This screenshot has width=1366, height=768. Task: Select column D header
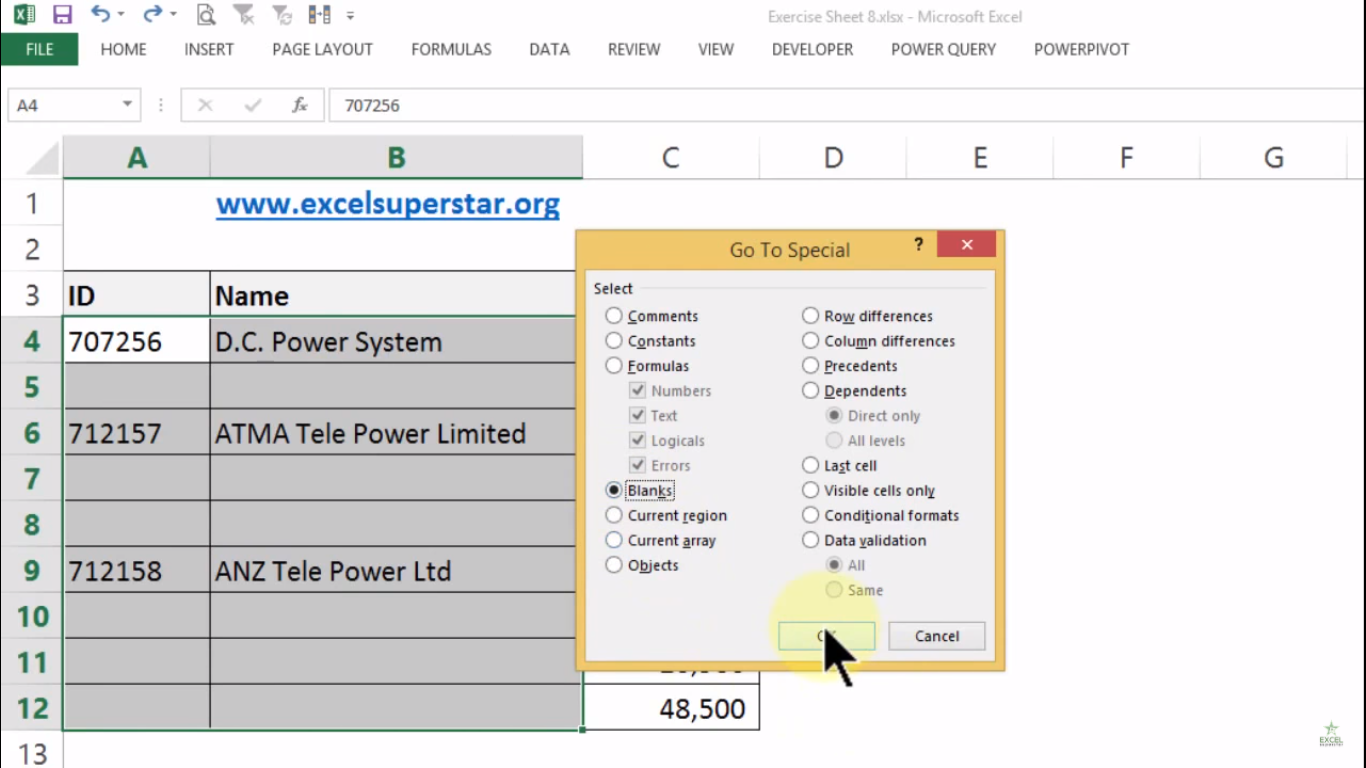833,158
